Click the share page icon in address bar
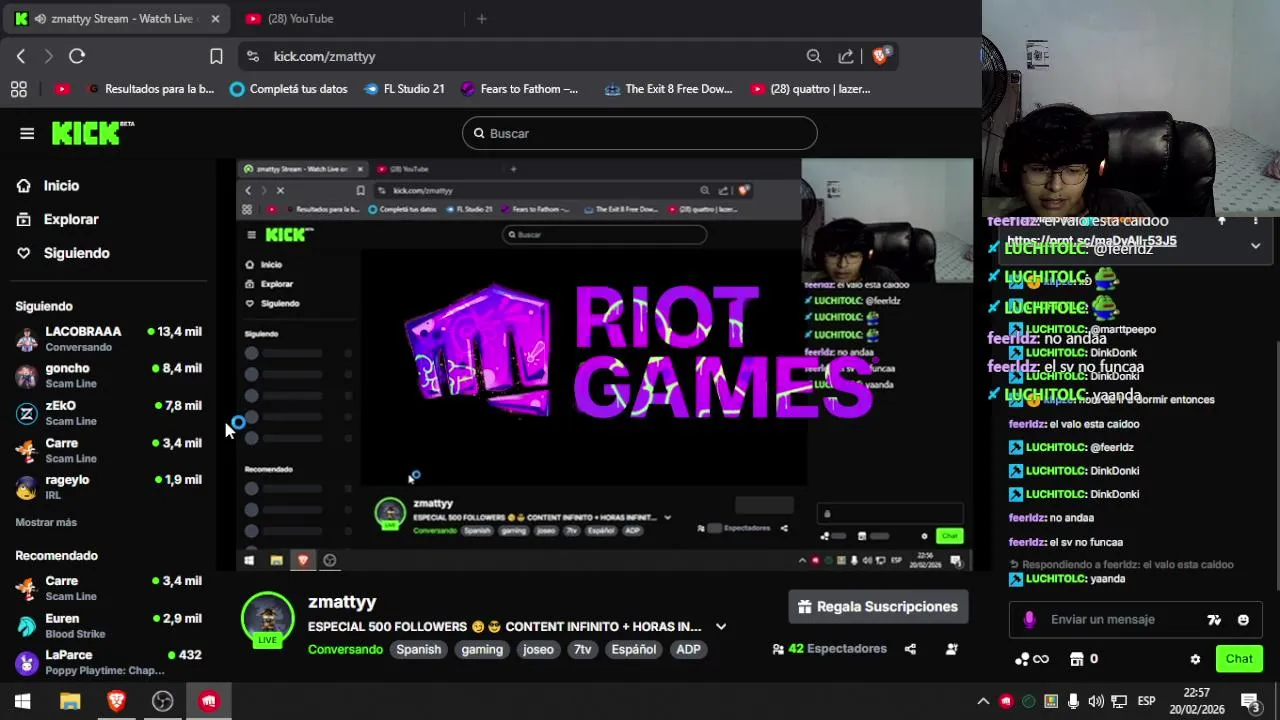The image size is (1280, 720). click(846, 56)
